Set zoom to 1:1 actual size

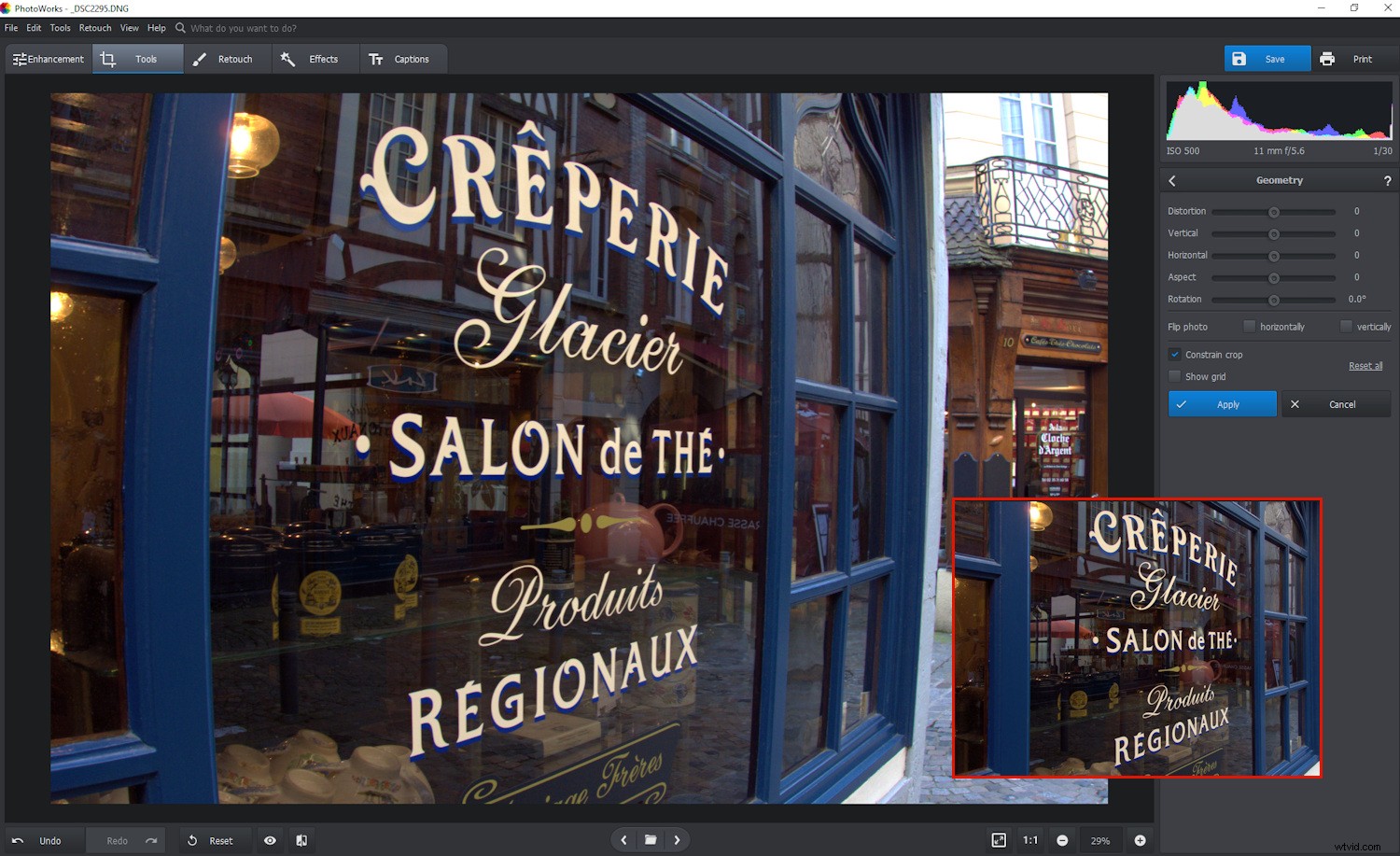click(x=1030, y=840)
